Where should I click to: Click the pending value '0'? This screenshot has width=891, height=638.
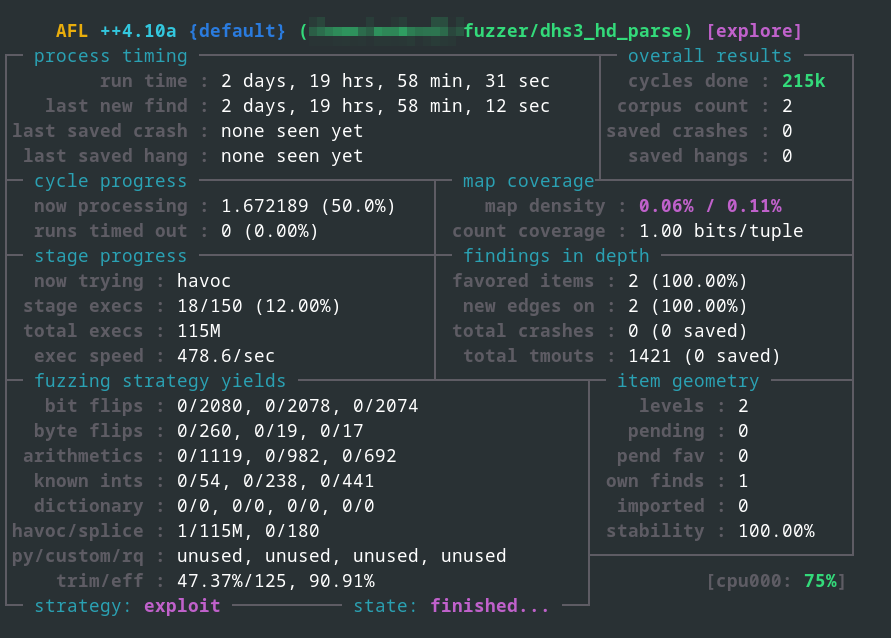[743, 431]
